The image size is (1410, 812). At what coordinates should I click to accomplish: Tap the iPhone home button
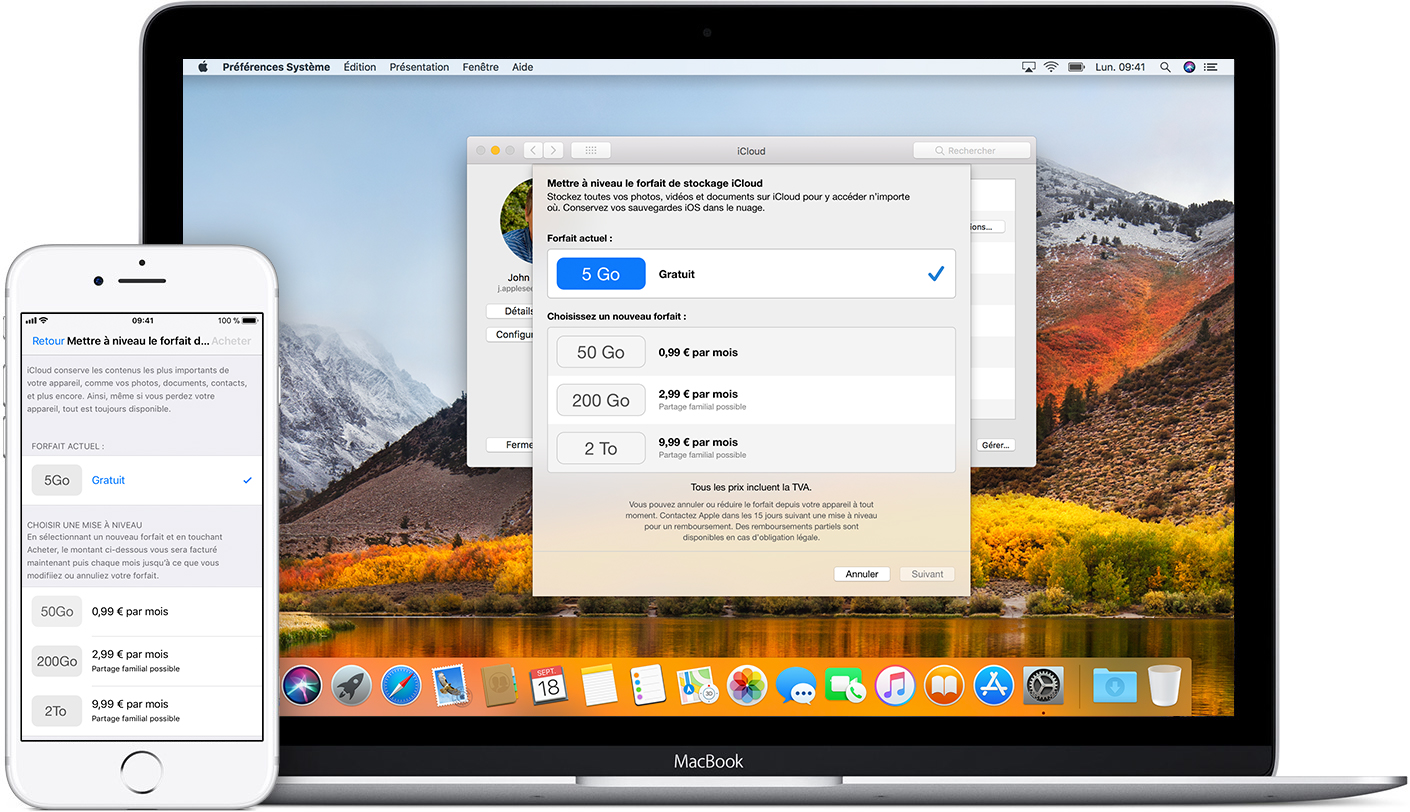[142, 773]
